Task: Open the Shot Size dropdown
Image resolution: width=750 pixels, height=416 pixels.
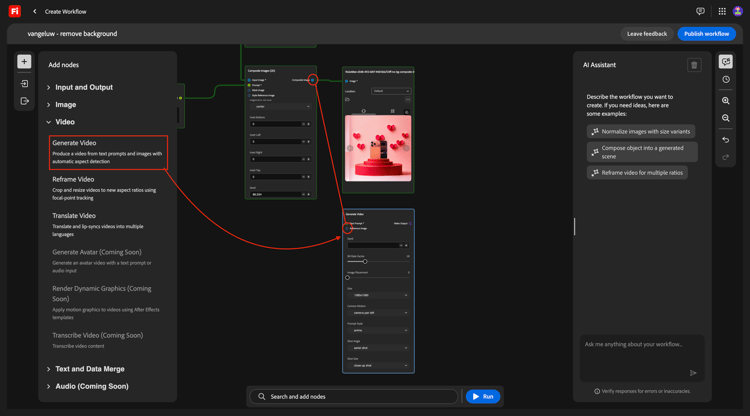Action: (378, 365)
